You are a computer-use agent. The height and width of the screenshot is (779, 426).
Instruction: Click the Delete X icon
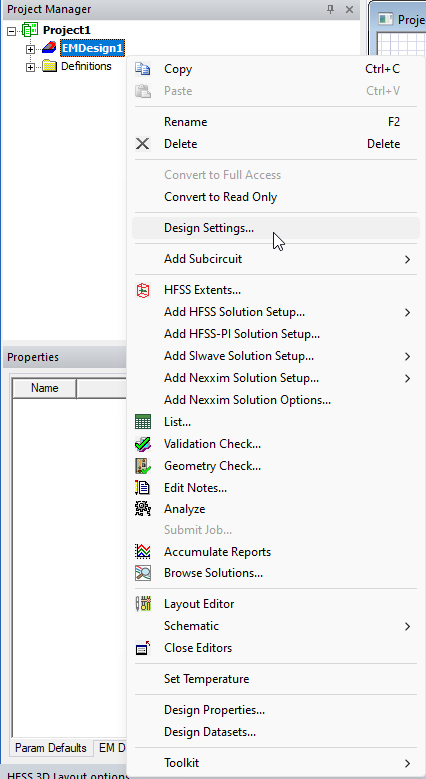pyautogui.click(x=143, y=144)
